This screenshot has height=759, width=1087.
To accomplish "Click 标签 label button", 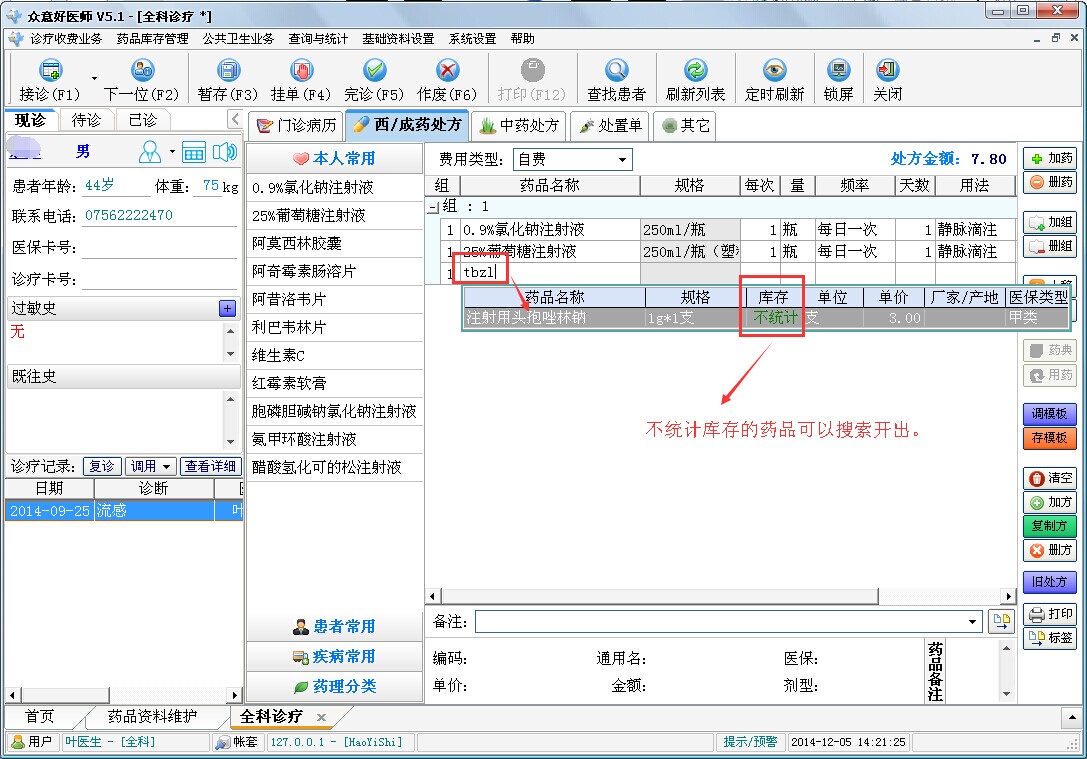I will pyautogui.click(x=1050, y=638).
